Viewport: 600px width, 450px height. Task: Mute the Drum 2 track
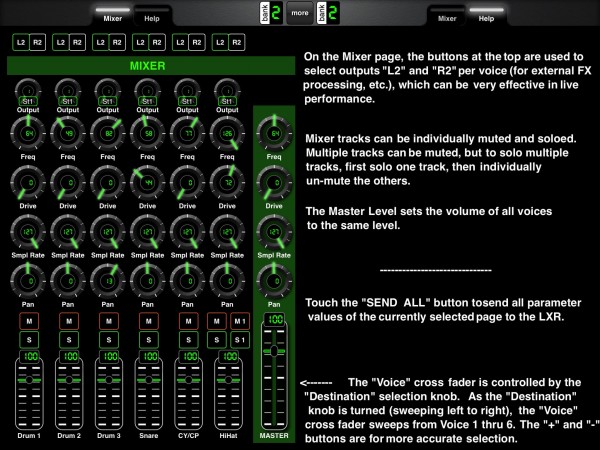[x=69, y=321]
